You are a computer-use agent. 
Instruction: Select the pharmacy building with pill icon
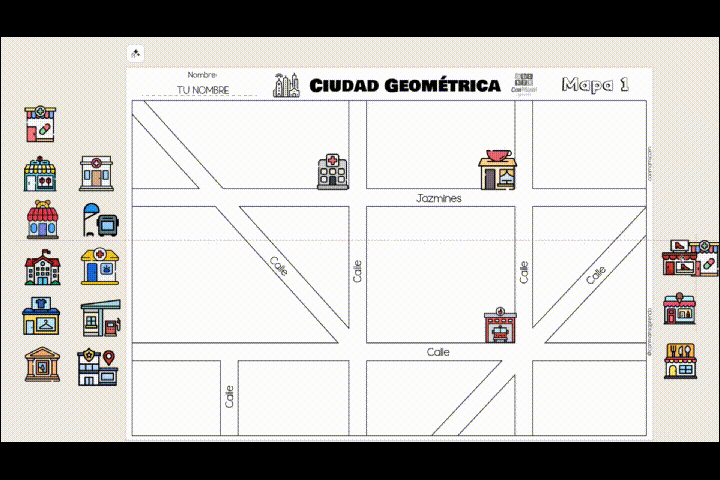(40, 124)
